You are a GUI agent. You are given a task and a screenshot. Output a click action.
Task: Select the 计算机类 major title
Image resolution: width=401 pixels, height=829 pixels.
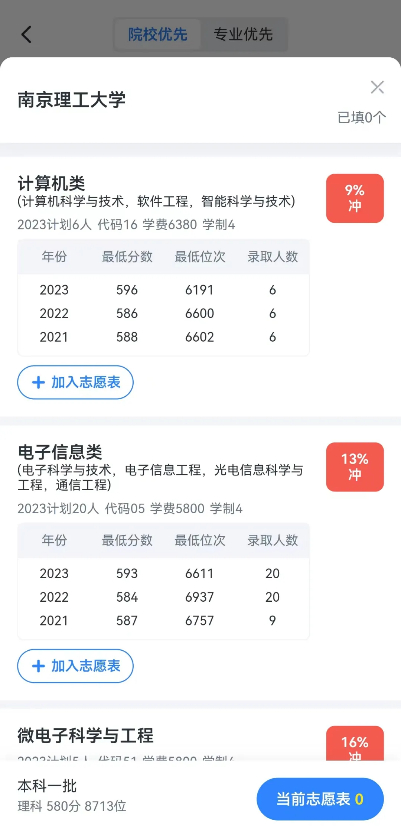tap(51, 183)
